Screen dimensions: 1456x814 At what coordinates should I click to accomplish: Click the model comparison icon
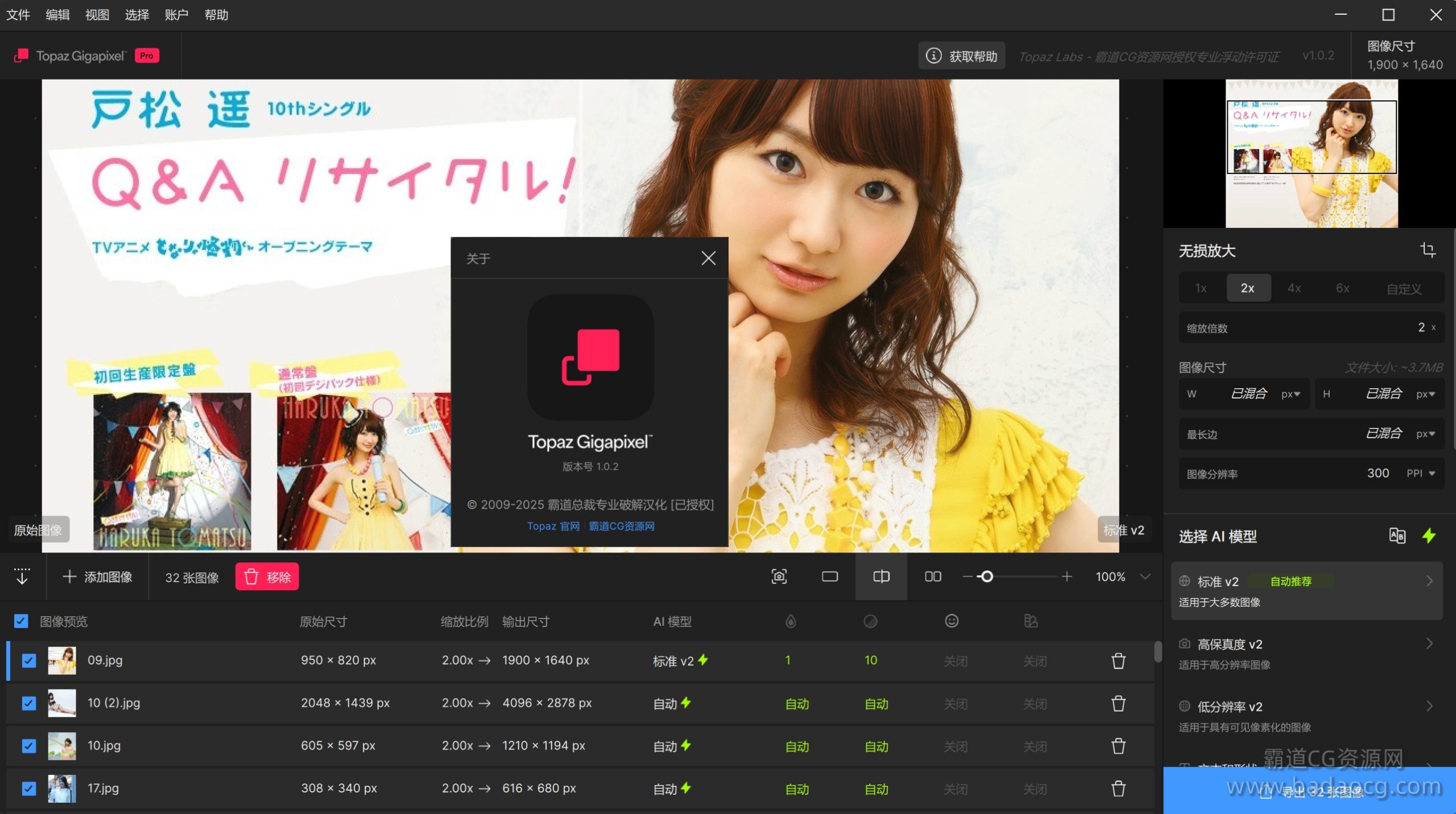(x=1397, y=535)
